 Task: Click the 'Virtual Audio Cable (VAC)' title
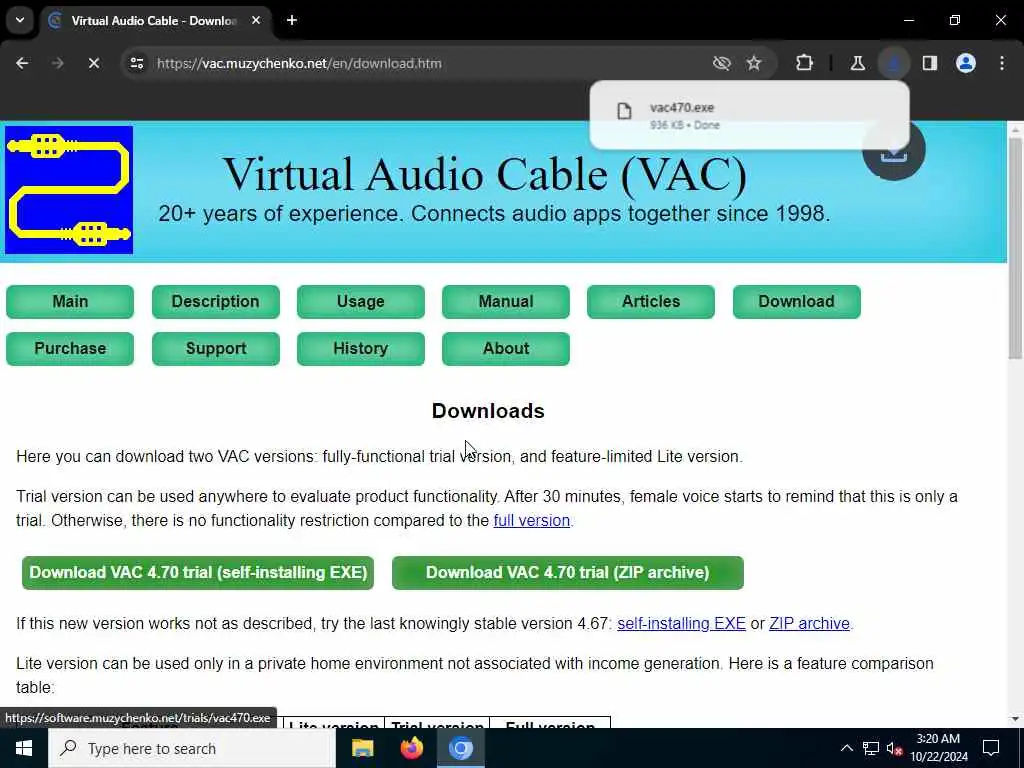point(485,174)
